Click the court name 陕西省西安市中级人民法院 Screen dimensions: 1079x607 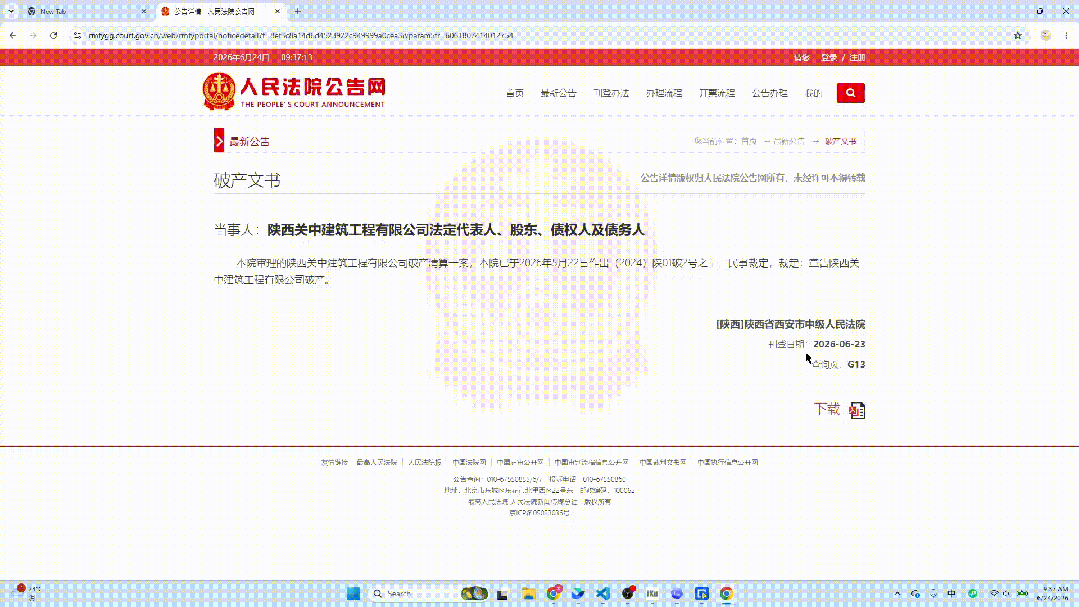pos(804,324)
